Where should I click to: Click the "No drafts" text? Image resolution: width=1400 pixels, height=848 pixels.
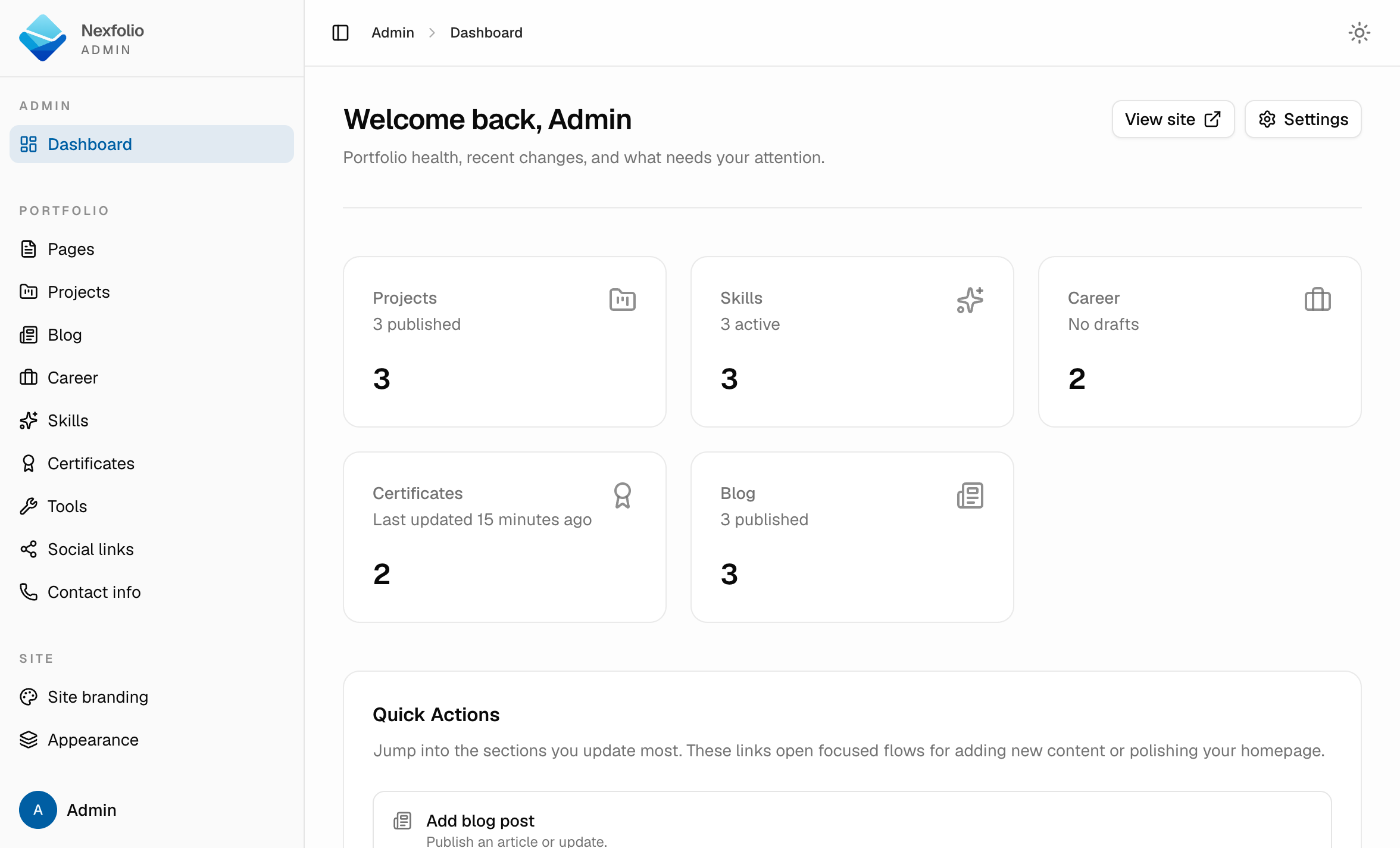tap(1103, 324)
